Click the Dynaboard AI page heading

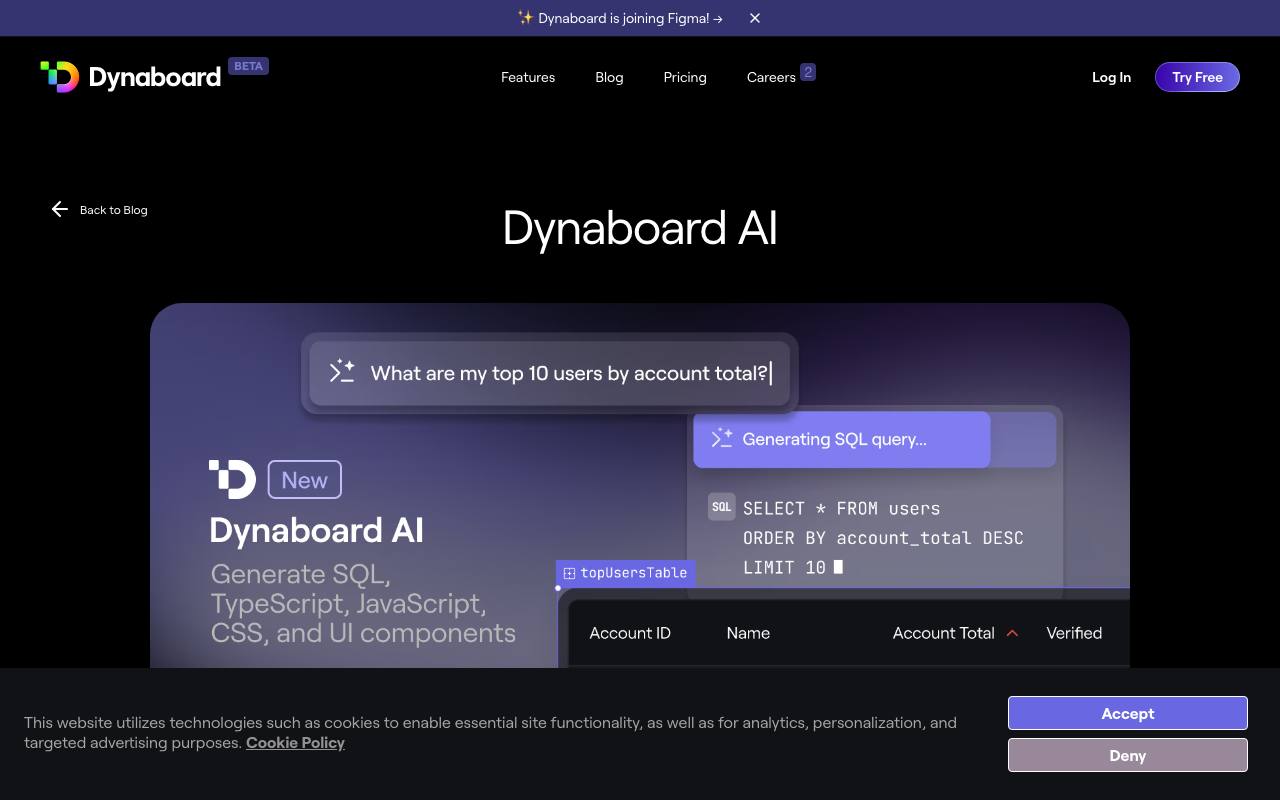coord(640,228)
